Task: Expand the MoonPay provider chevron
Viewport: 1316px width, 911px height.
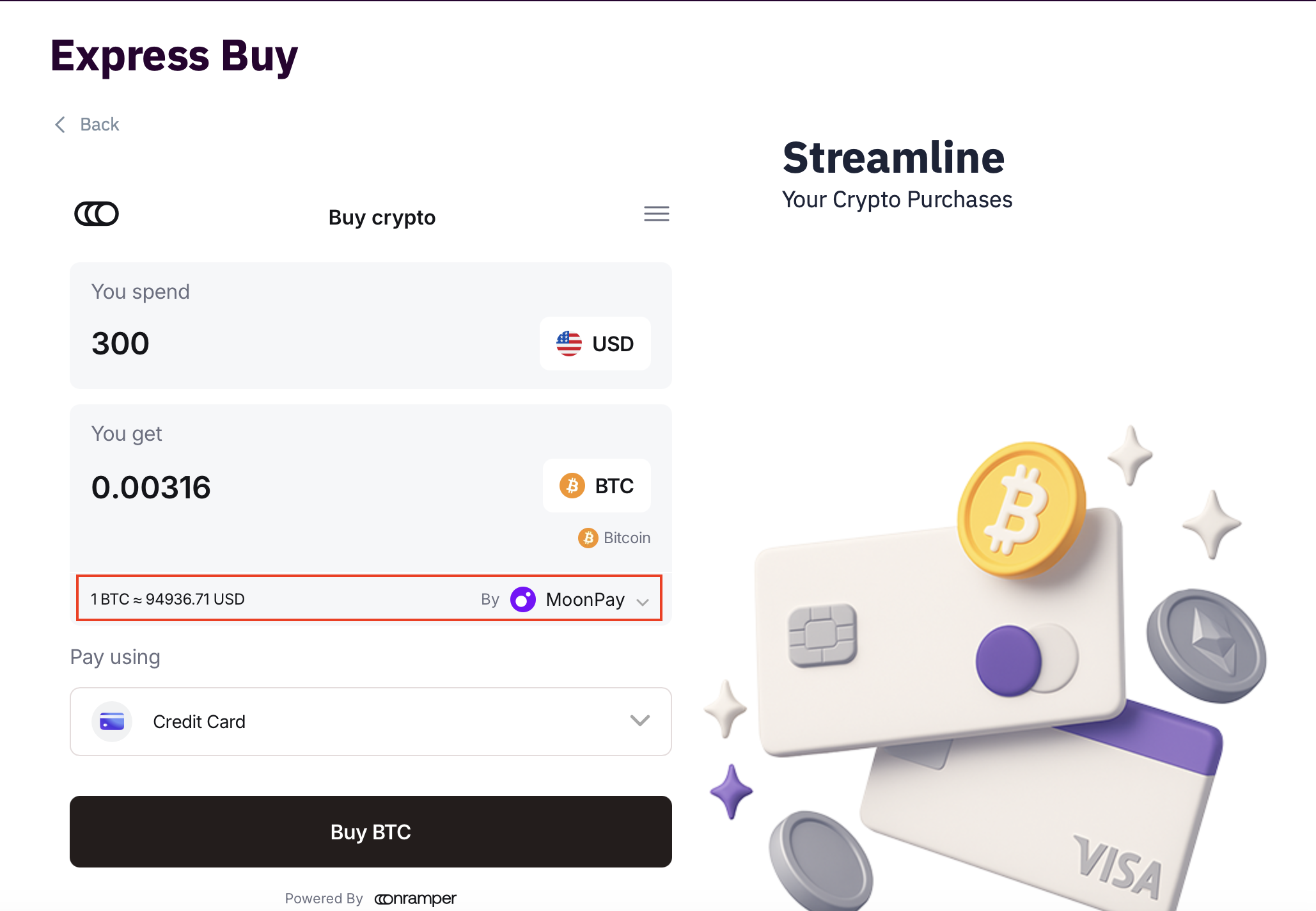Action: pos(643,601)
